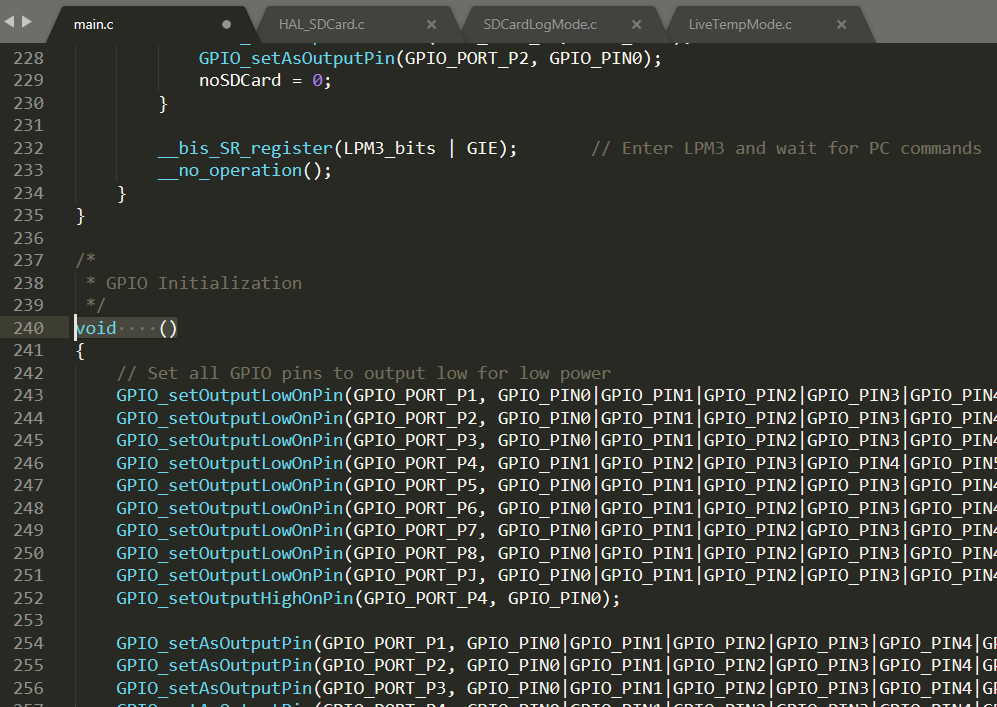Open the SDCardLogMode.c tab
Image resolution: width=997 pixels, height=707 pixels.
[x=539, y=24]
